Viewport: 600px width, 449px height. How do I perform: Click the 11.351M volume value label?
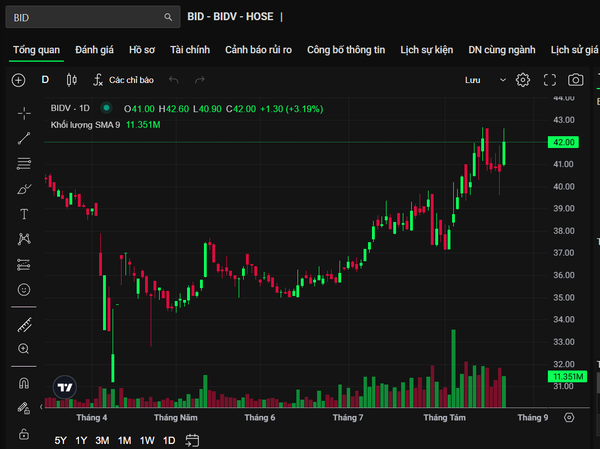click(x=567, y=377)
